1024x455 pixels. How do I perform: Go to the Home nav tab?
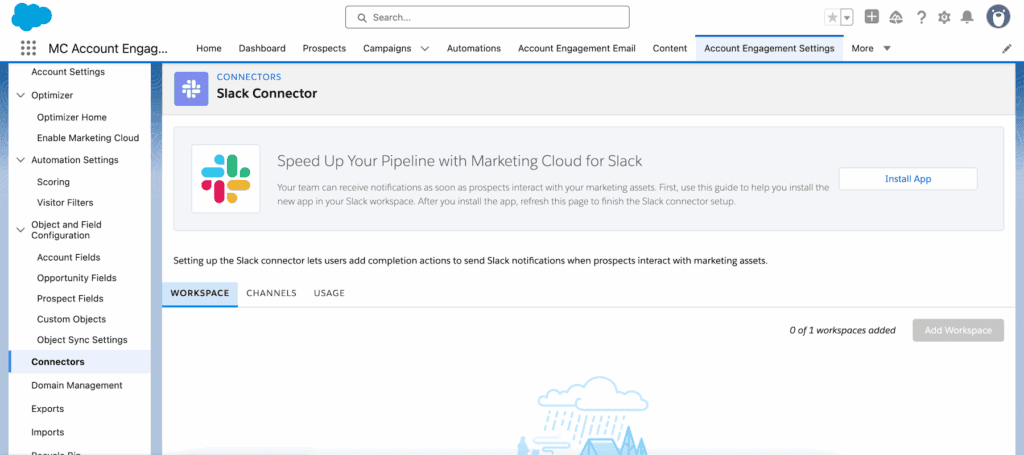(x=209, y=48)
